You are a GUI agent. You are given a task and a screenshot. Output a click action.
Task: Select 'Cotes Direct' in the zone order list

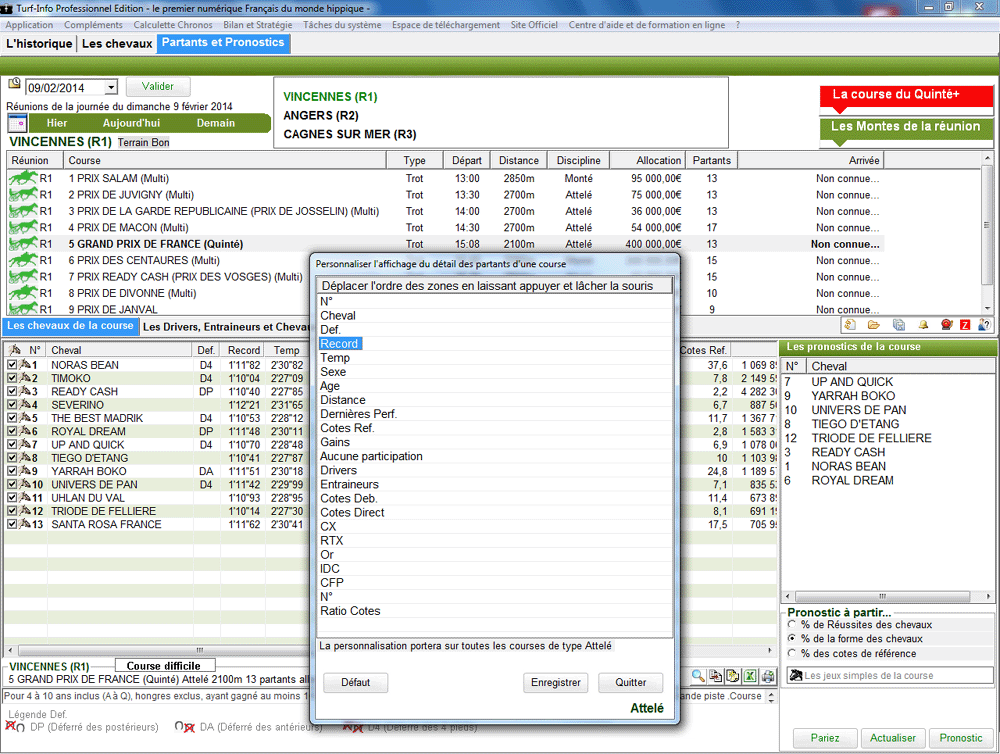pyautogui.click(x=352, y=512)
